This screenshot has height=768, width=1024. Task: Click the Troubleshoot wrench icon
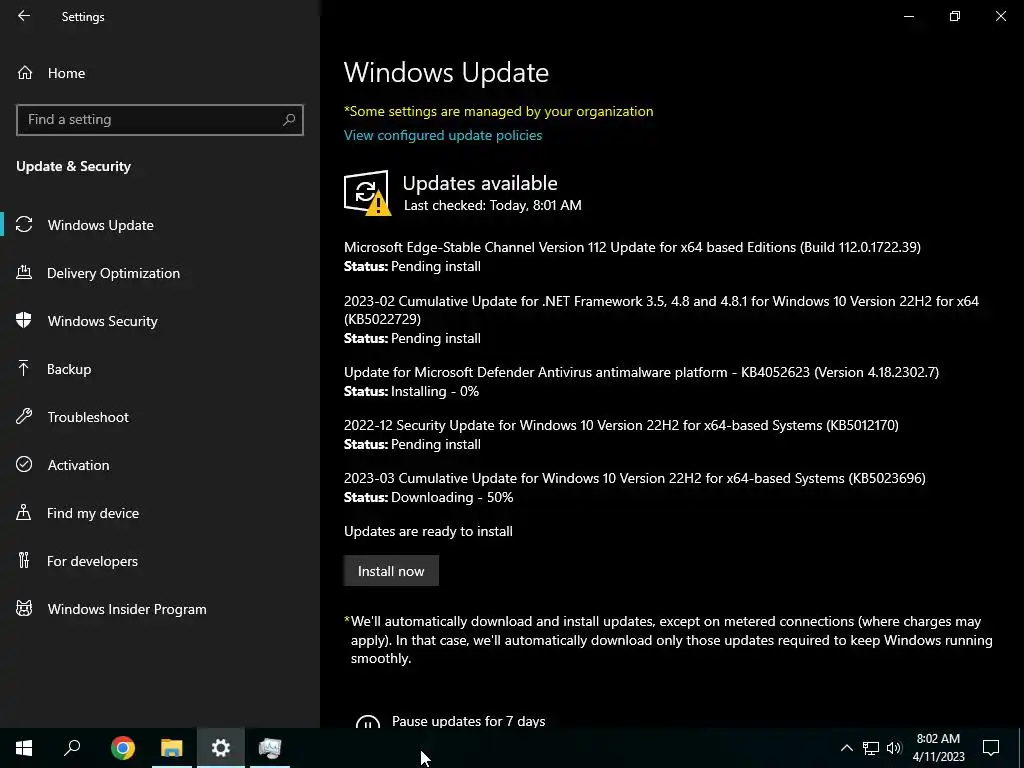tap(24, 417)
